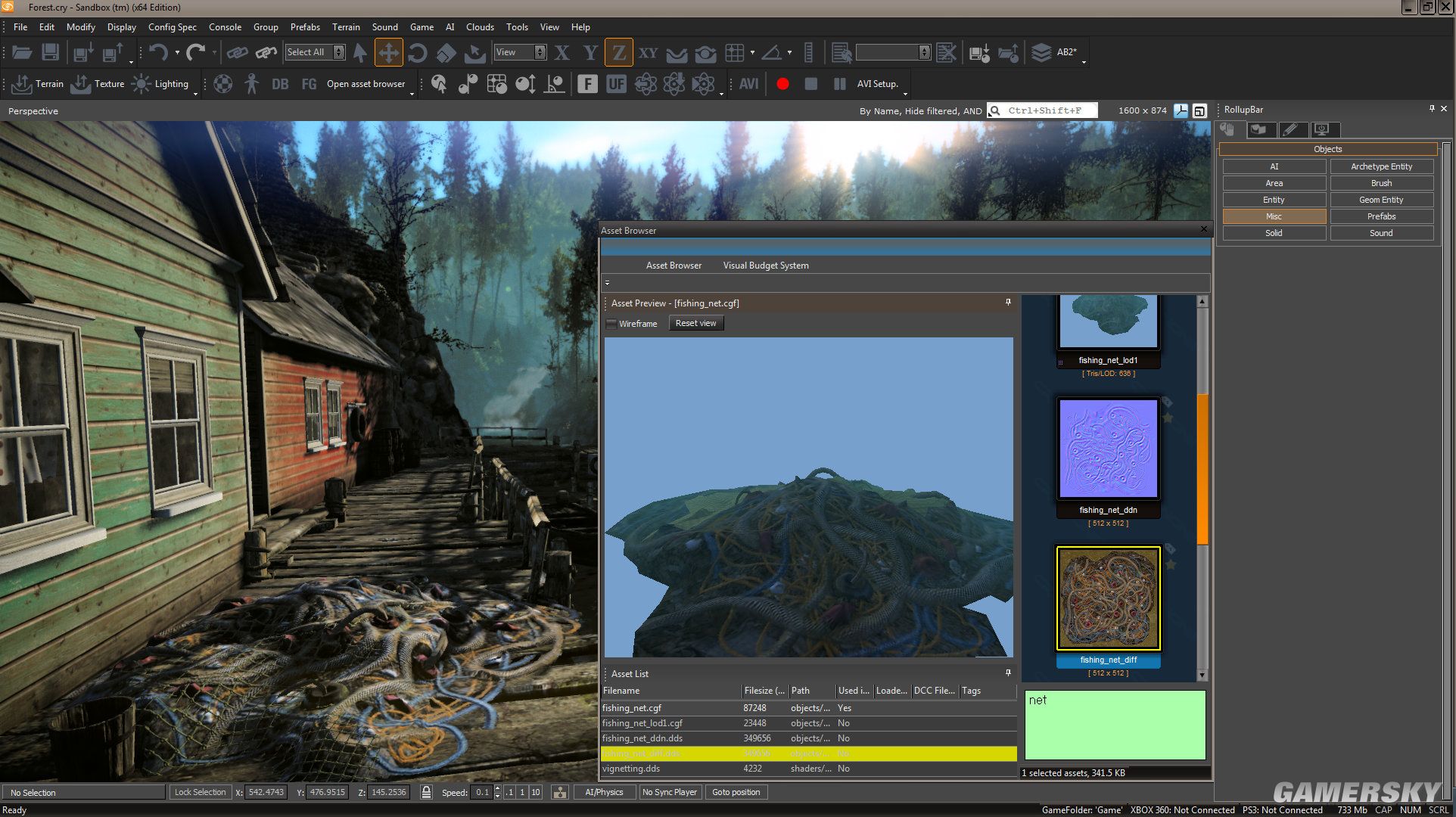Click the DB database view icon
This screenshot has width=1456, height=817.
tap(280, 84)
